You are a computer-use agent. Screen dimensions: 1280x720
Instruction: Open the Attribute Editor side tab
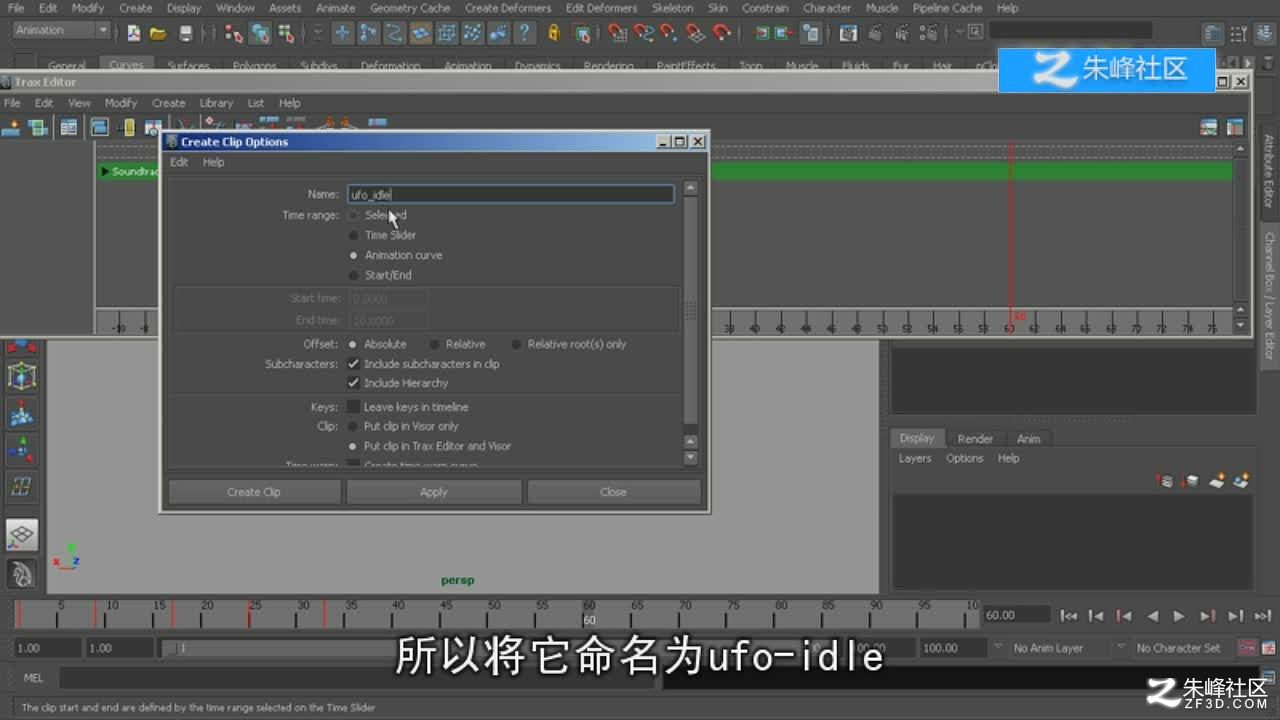pyautogui.click(x=1268, y=171)
